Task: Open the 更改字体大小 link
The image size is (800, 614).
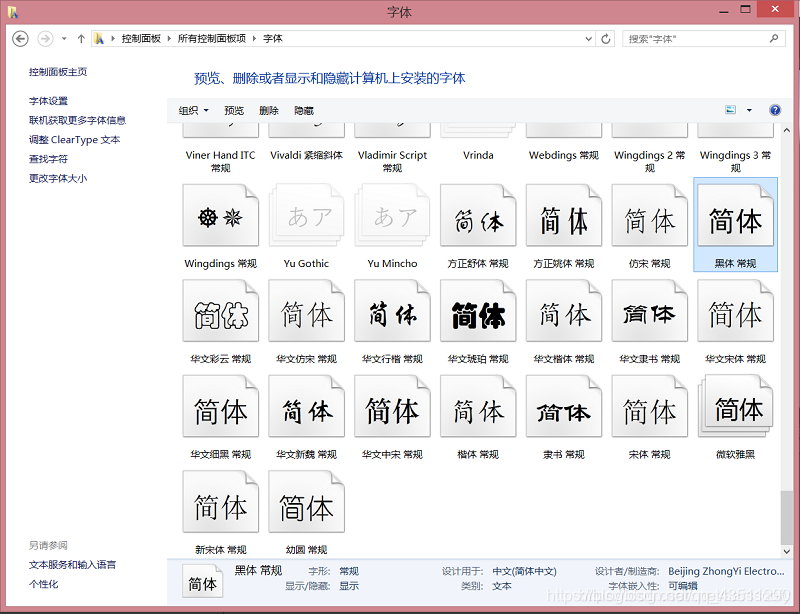Action: [58, 179]
